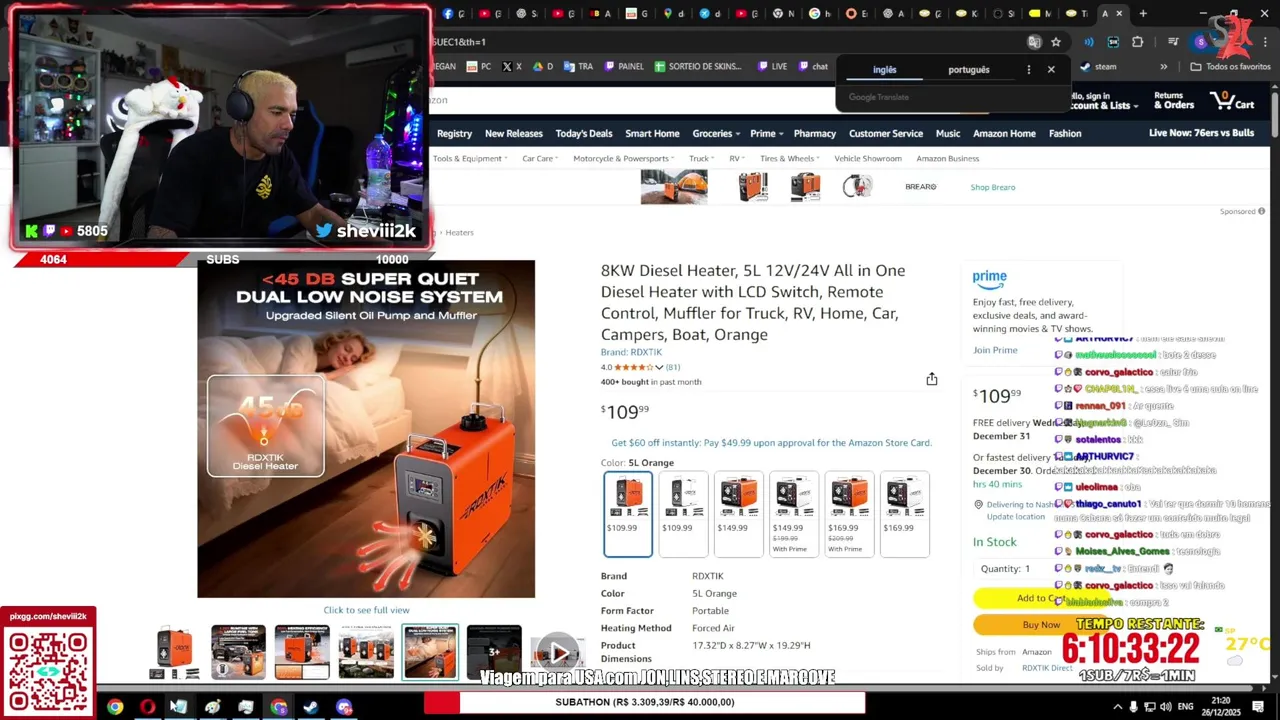Image resolution: width=1280 pixels, height=720 pixels.
Task: Open the Returns & Orders link
Action: tap(1174, 100)
